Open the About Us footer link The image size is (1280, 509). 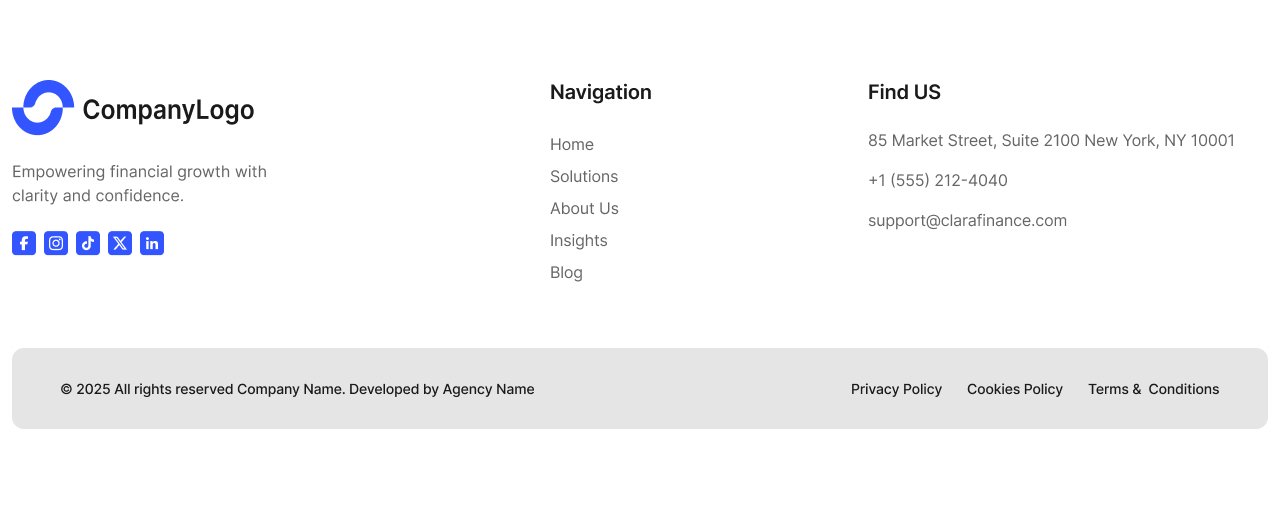[584, 209]
